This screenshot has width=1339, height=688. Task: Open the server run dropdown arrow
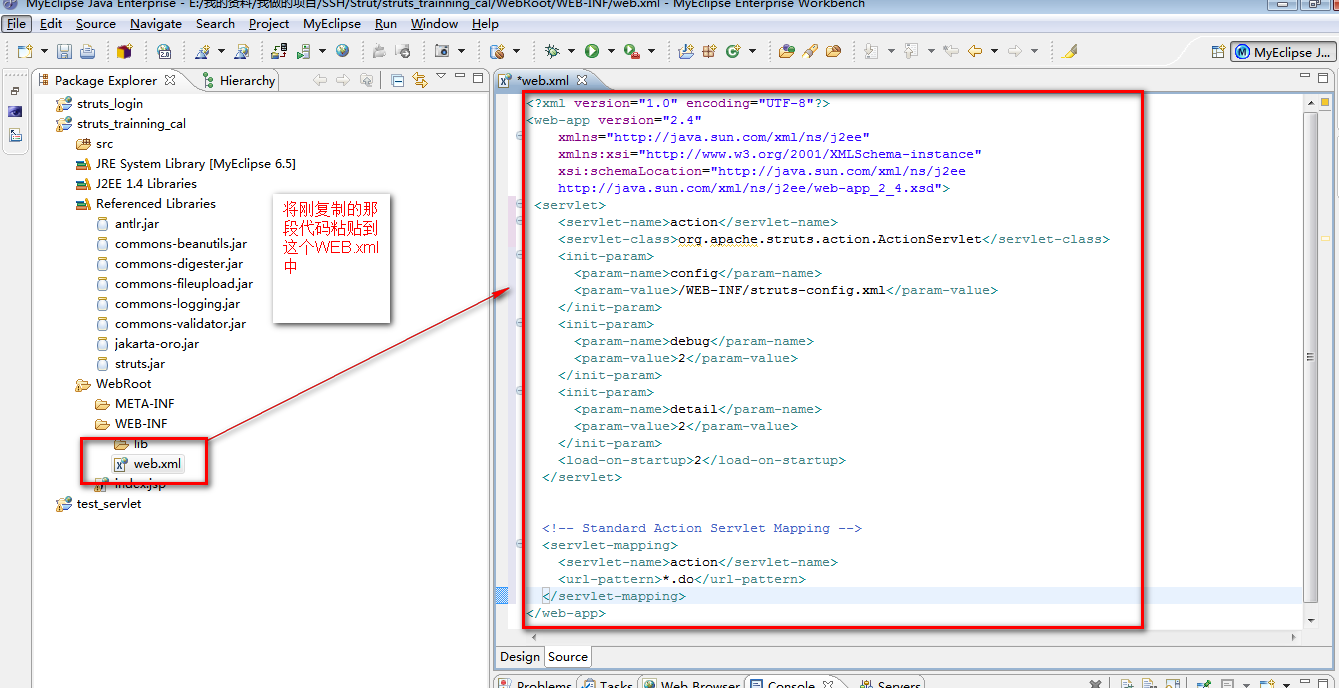coord(322,51)
